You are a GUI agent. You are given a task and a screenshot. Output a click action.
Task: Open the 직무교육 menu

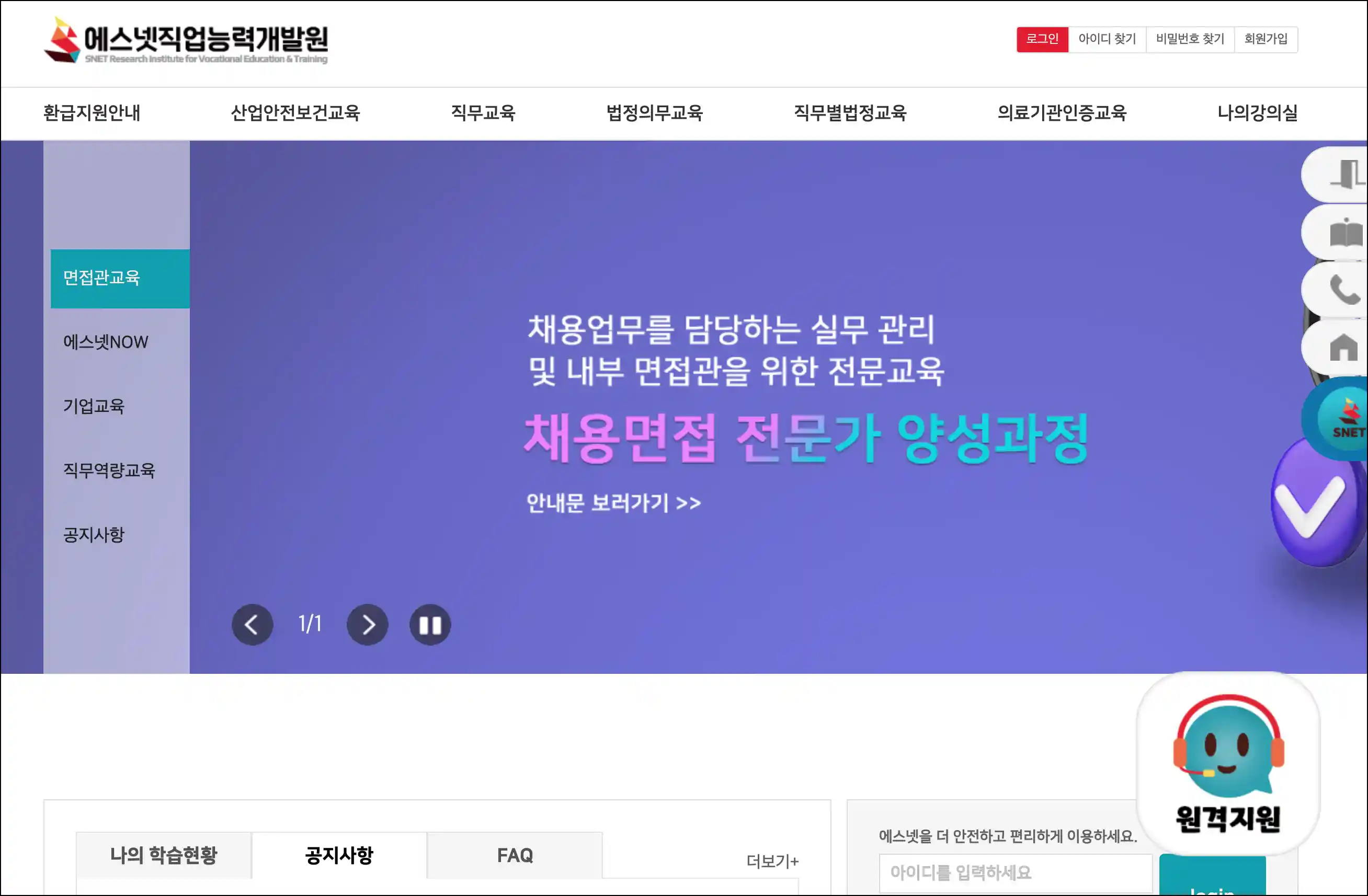[483, 112]
